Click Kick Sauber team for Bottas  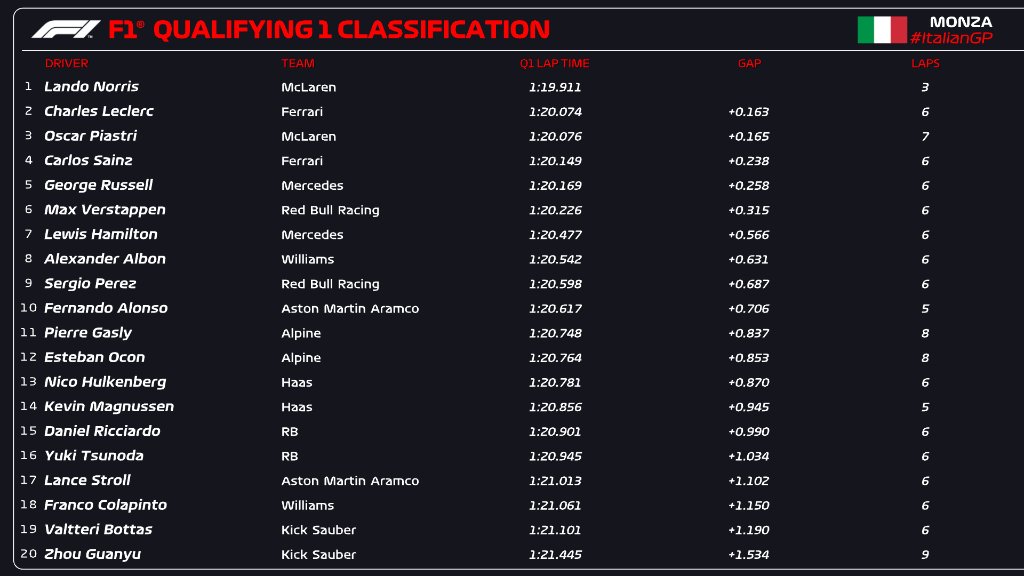tap(319, 530)
